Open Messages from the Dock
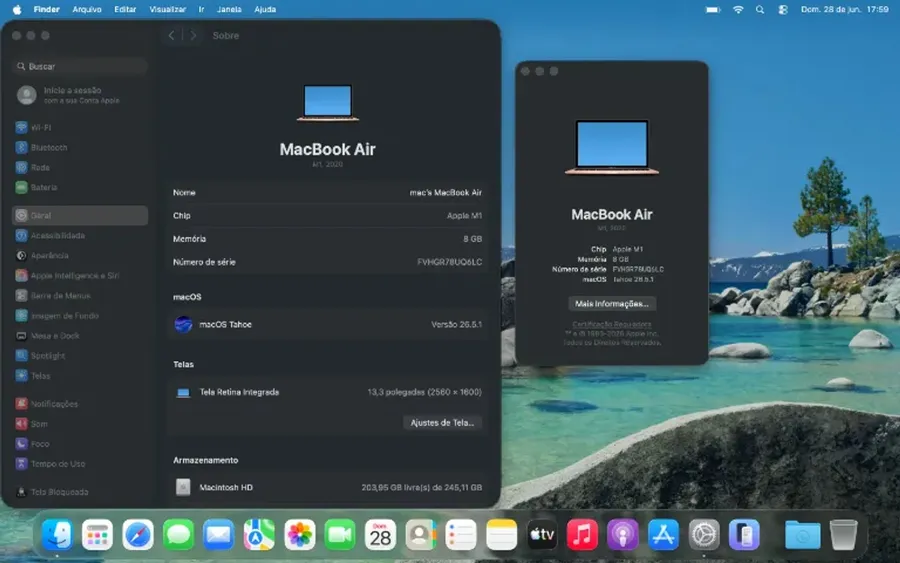 tap(179, 535)
